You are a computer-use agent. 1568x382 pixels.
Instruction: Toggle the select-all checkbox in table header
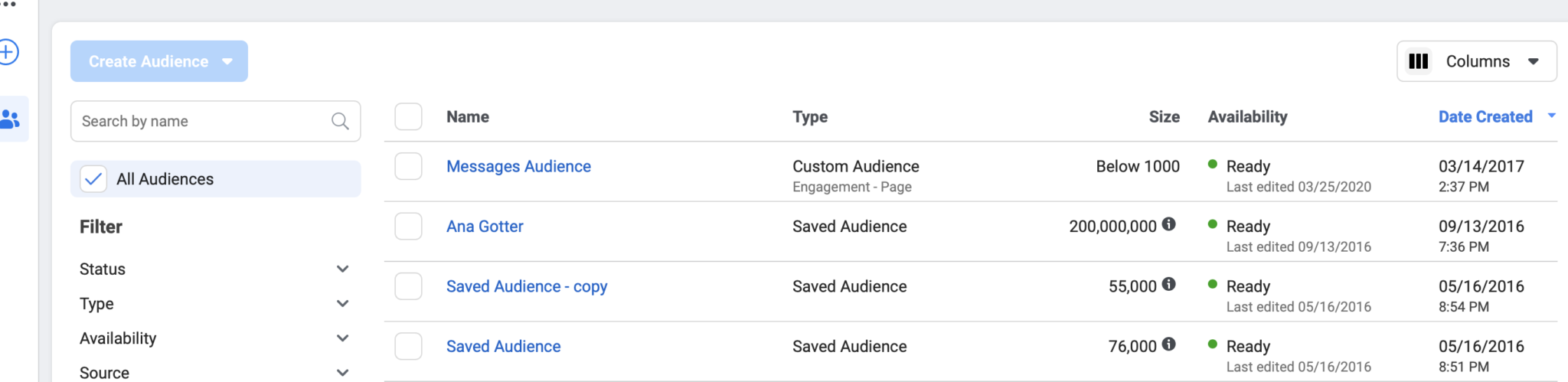408,116
